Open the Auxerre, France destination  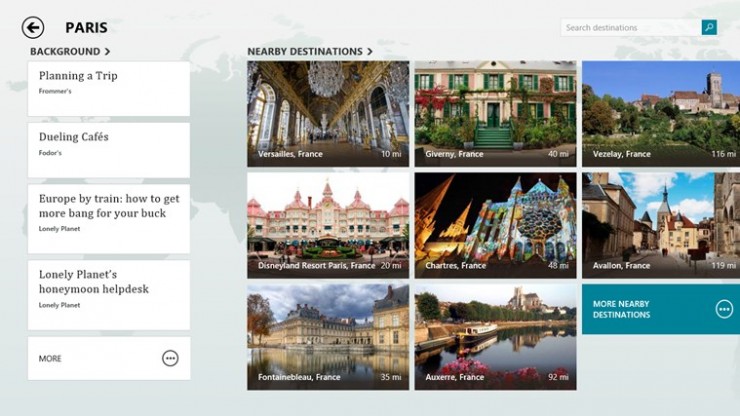tap(495, 337)
